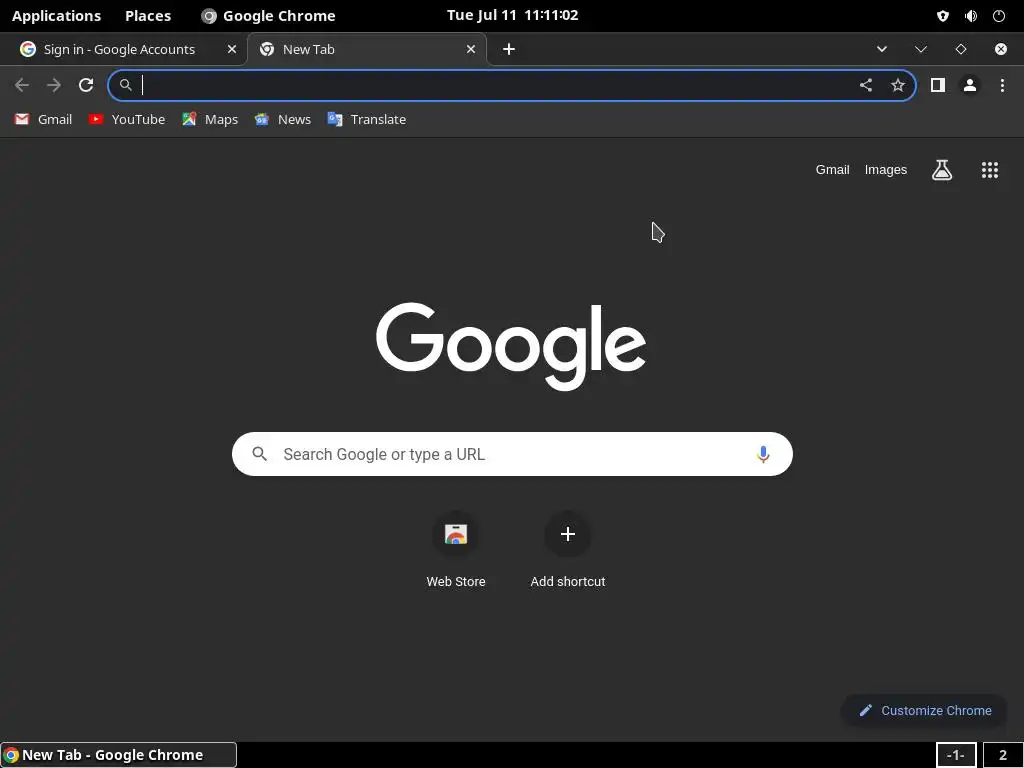Open the Google apps grid
Screen dimensions: 1024x768
click(x=989, y=170)
